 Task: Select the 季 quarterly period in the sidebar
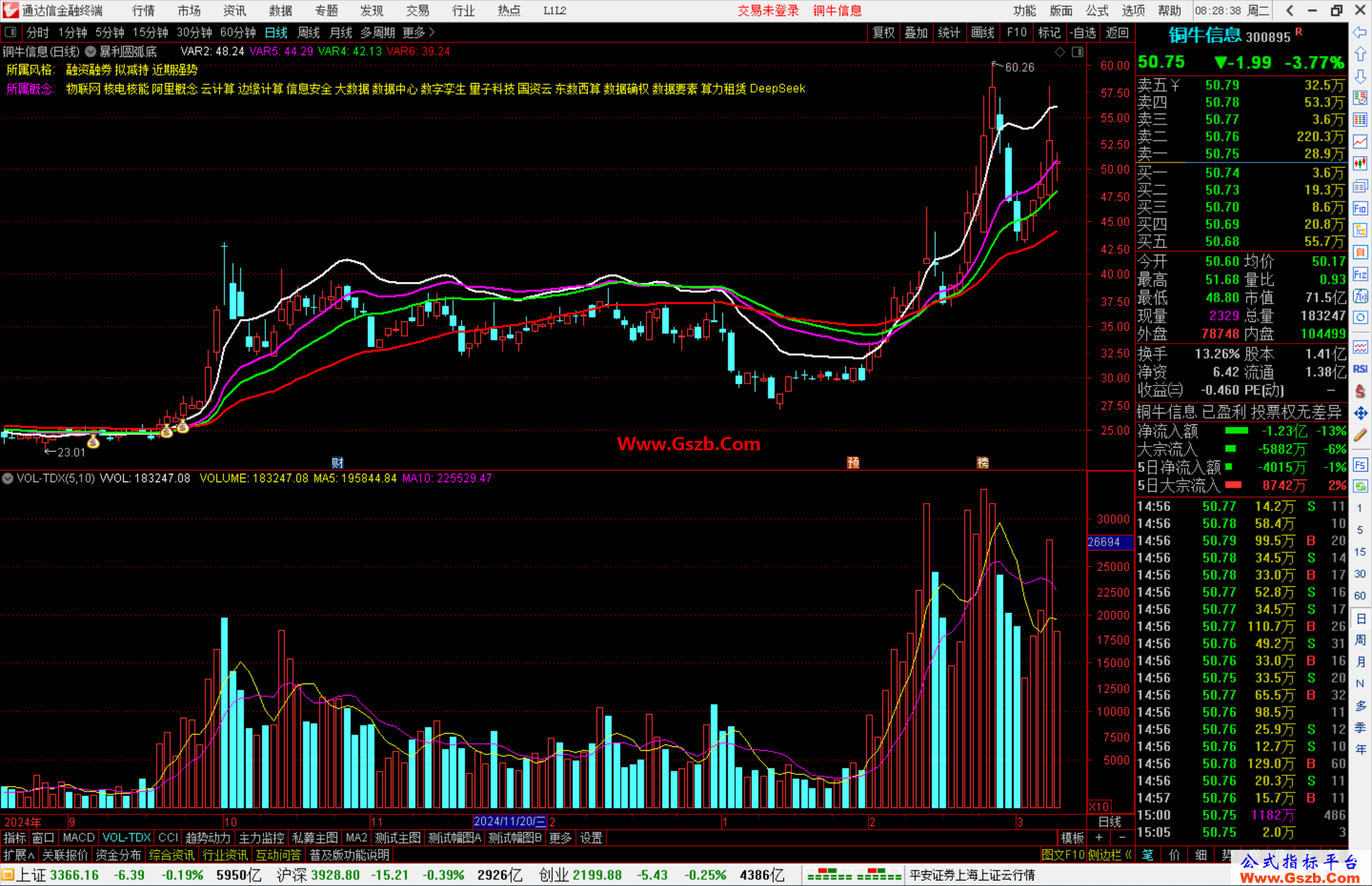pos(1360,727)
